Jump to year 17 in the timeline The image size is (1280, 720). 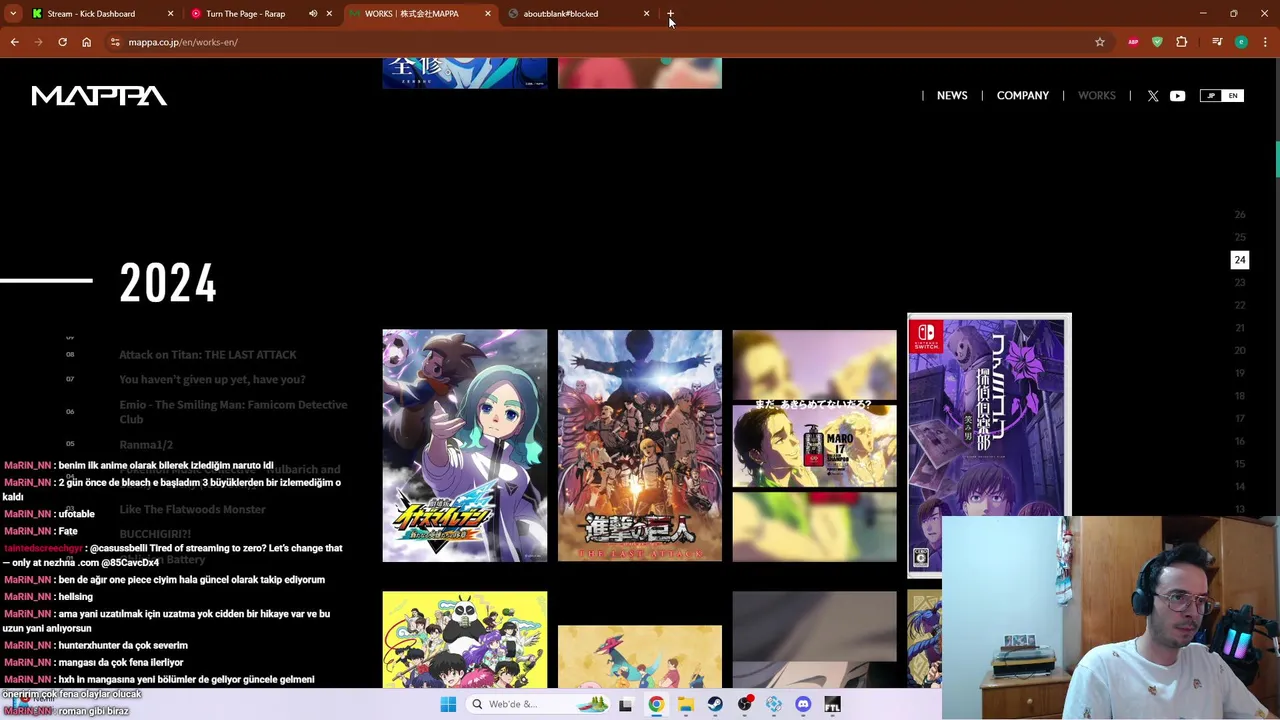pyautogui.click(x=1240, y=419)
